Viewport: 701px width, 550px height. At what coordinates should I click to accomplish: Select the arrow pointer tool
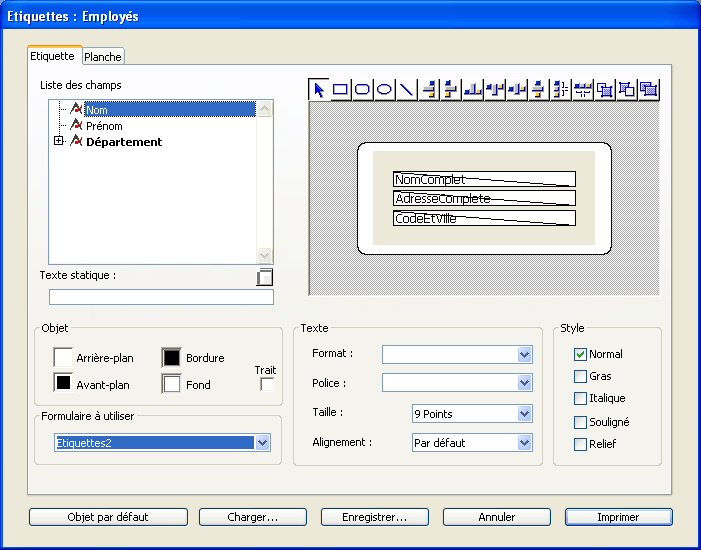click(319, 89)
